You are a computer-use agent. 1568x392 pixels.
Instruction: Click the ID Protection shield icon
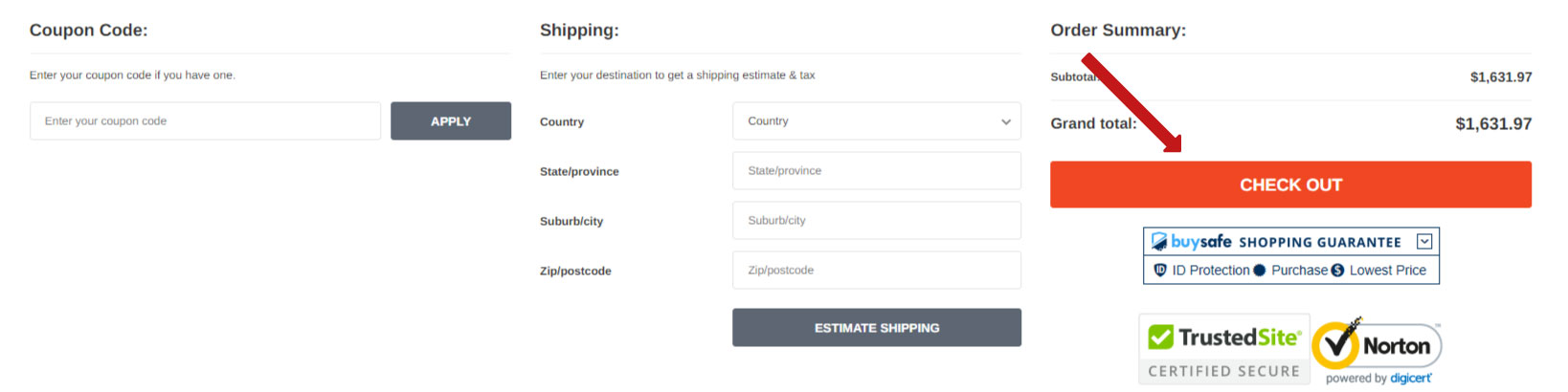pyautogui.click(x=1160, y=271)
